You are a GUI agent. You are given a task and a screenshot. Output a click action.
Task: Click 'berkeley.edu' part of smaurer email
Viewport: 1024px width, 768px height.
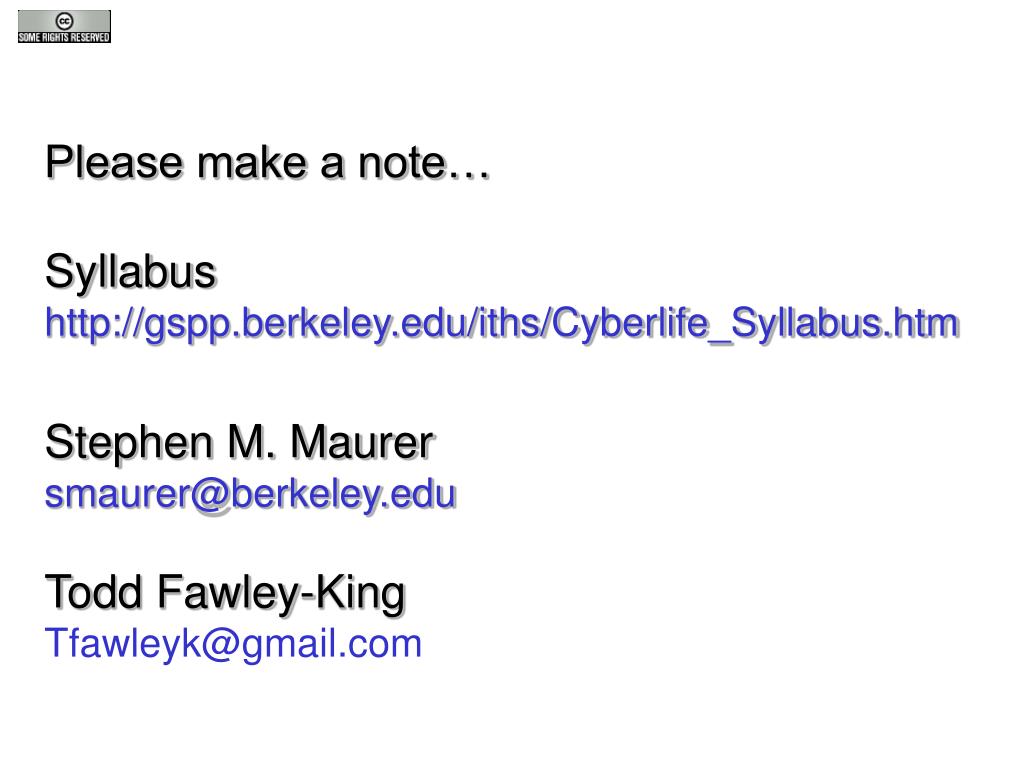click(x=343, y=494)
